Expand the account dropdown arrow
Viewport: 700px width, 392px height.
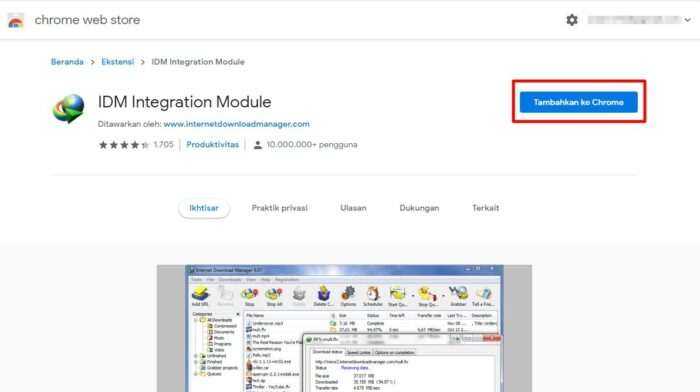[688, 20]
